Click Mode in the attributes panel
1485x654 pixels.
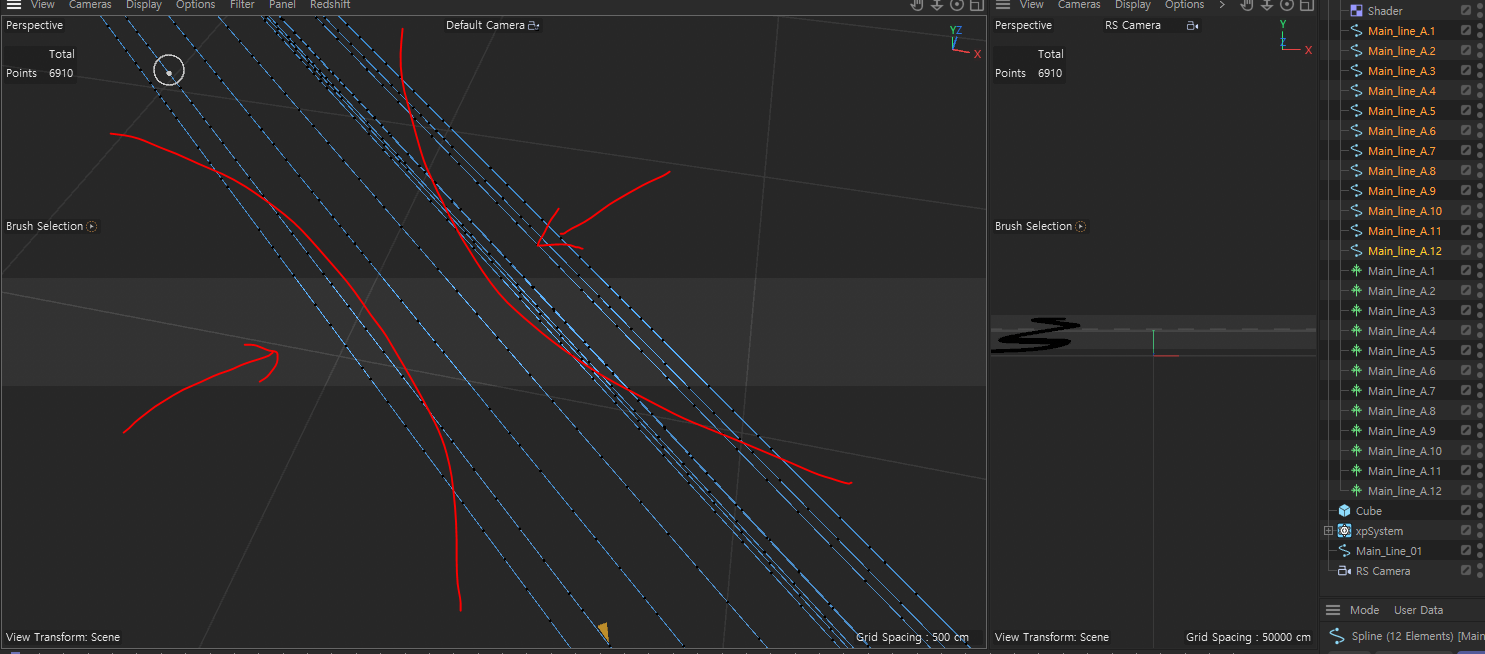click(1364, 610)
